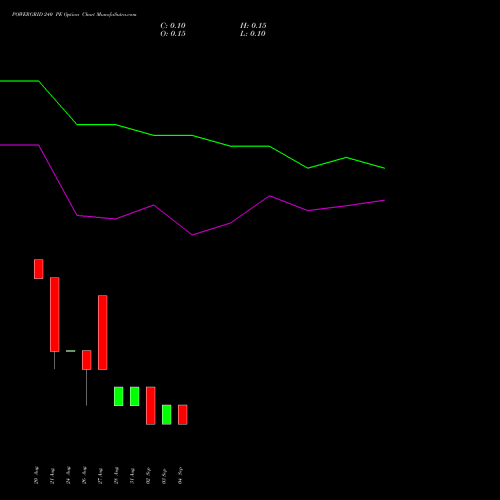
Task: Click the short red candlestick above 26 Aug
Action: 87,360
